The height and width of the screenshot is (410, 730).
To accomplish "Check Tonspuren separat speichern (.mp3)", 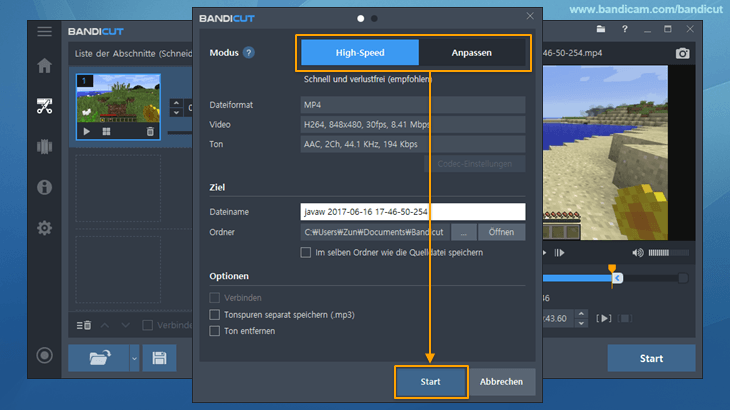I will point(215,314).
